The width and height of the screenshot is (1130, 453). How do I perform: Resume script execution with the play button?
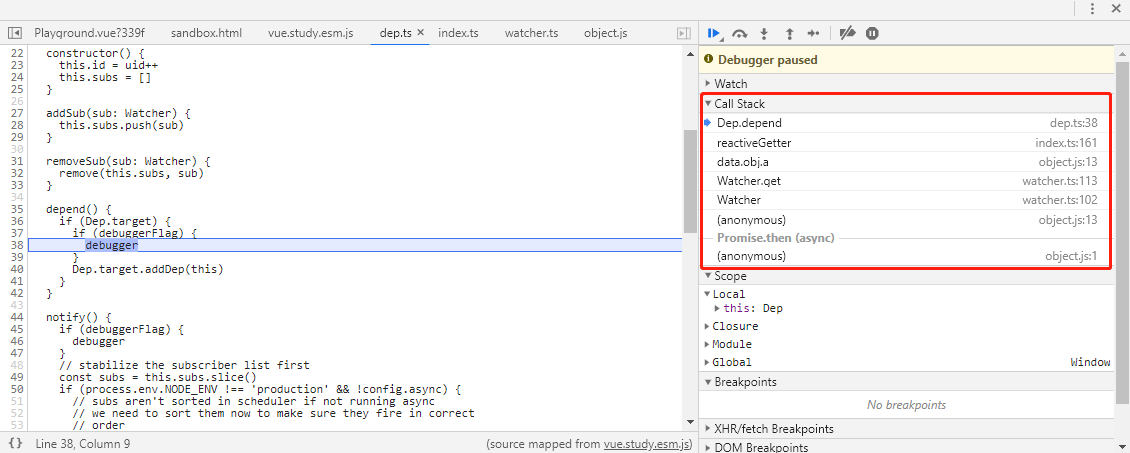pyautogui.click(x=714, y=33)
